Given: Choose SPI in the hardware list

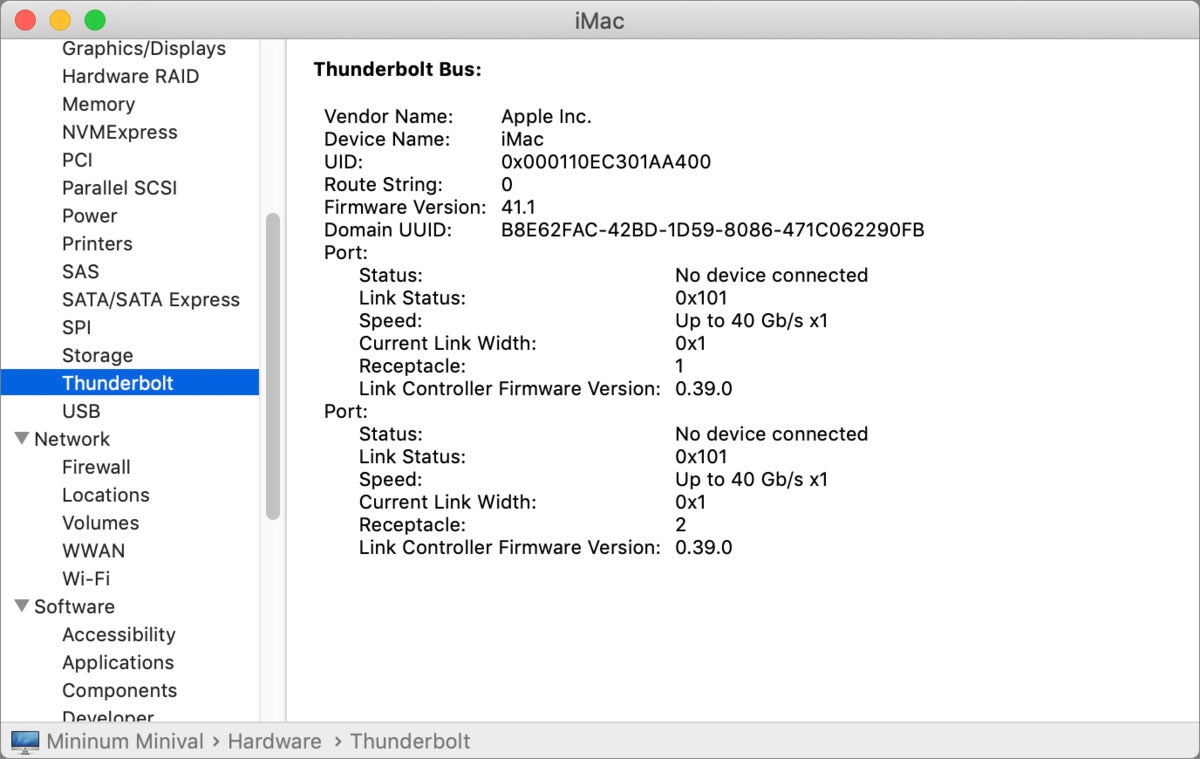Looking at the screenshot, I should pos(76,328).
